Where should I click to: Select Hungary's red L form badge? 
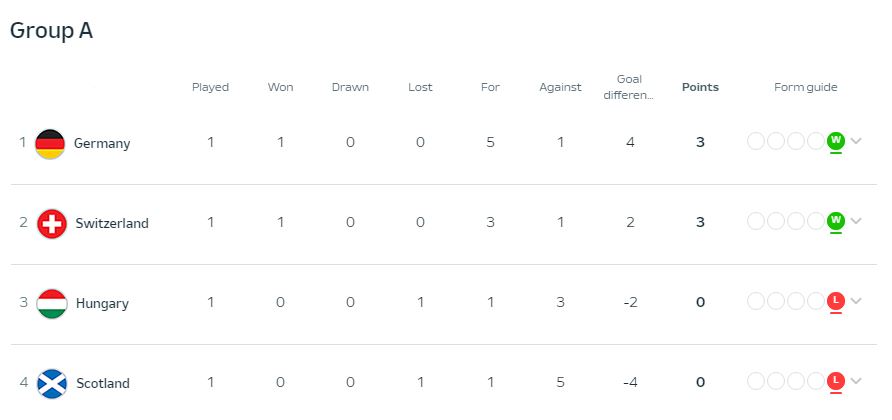coord(836,300)
